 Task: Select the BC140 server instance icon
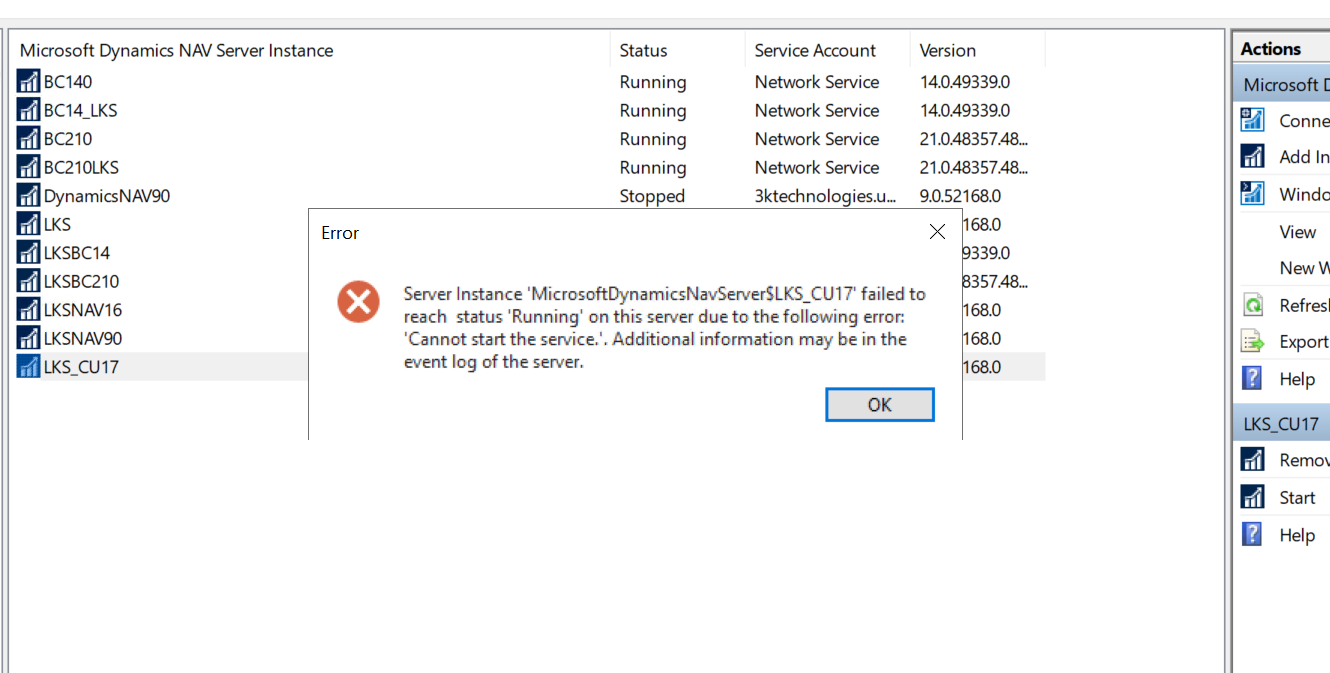click(28, 82)
